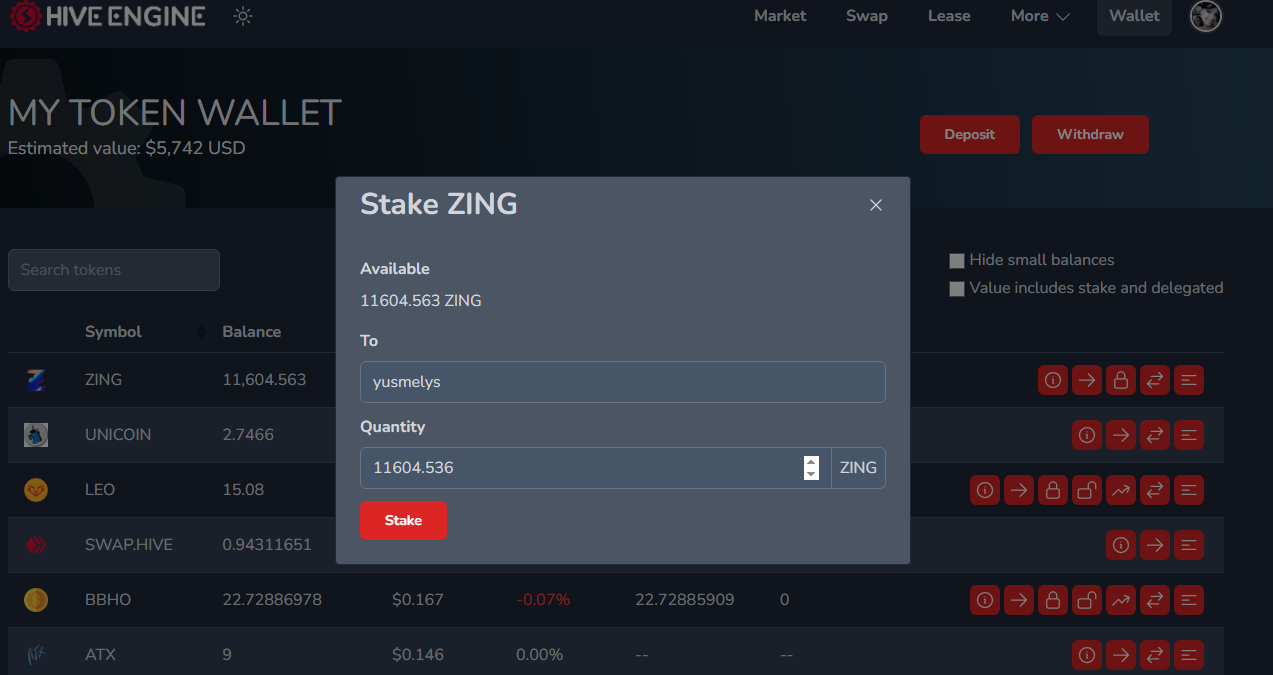Click the red Stake button

[403, 520]
